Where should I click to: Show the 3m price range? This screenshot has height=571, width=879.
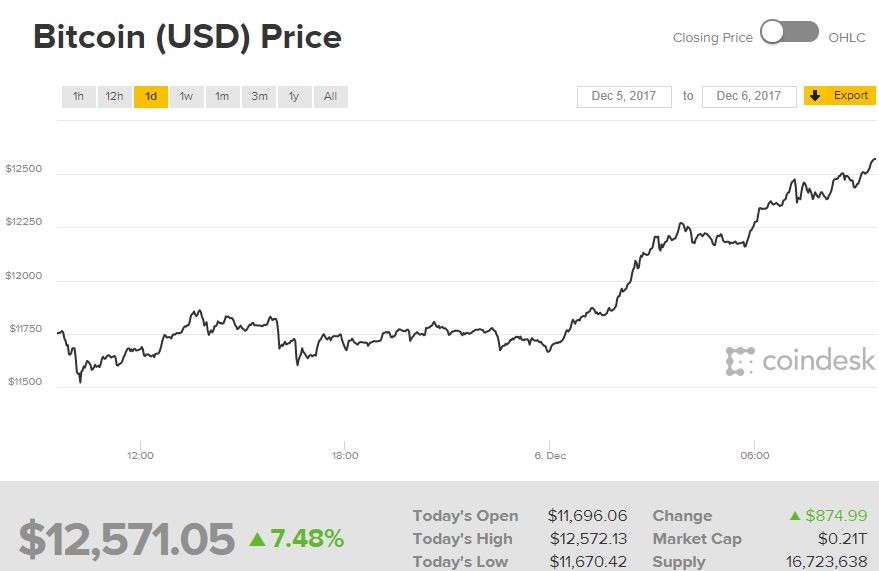click(259, 97)
